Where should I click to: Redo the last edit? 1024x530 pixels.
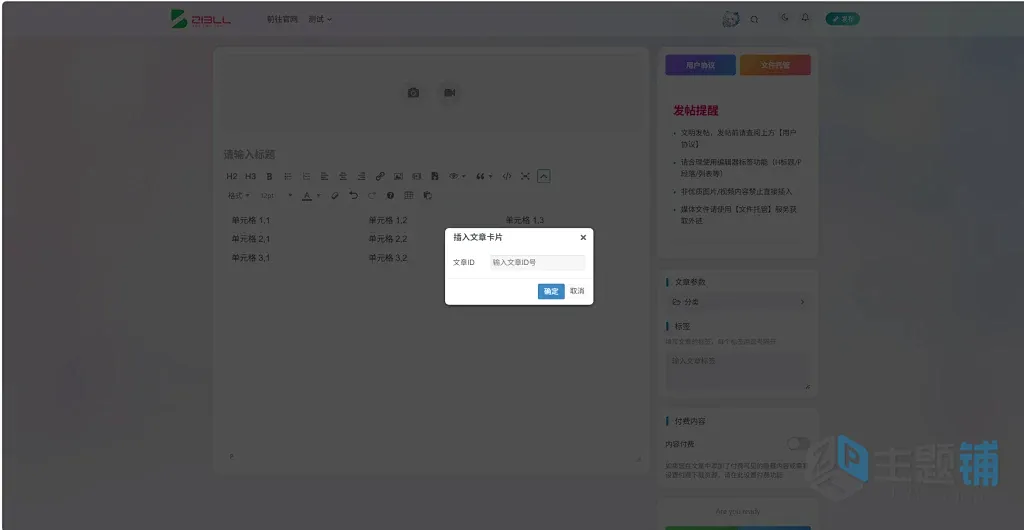click(x=372, y=195)
